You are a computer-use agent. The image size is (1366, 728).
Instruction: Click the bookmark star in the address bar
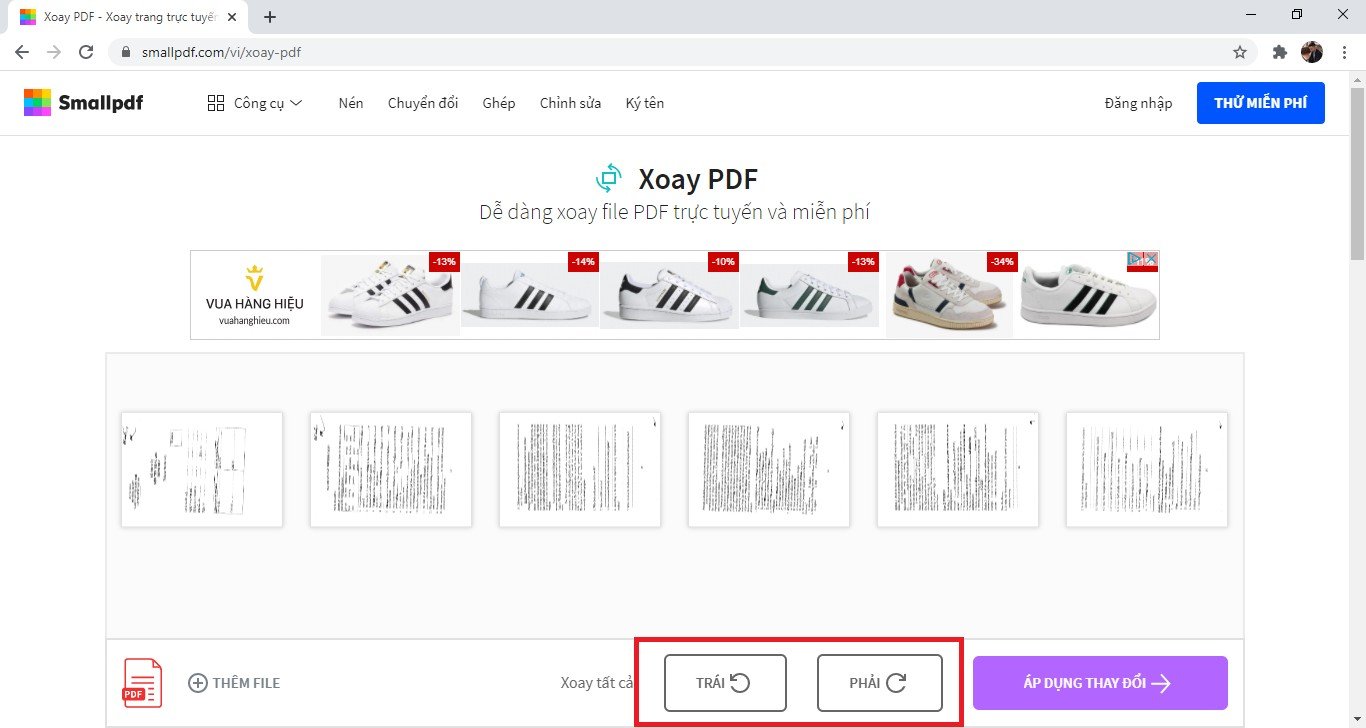click(1239, 51)
